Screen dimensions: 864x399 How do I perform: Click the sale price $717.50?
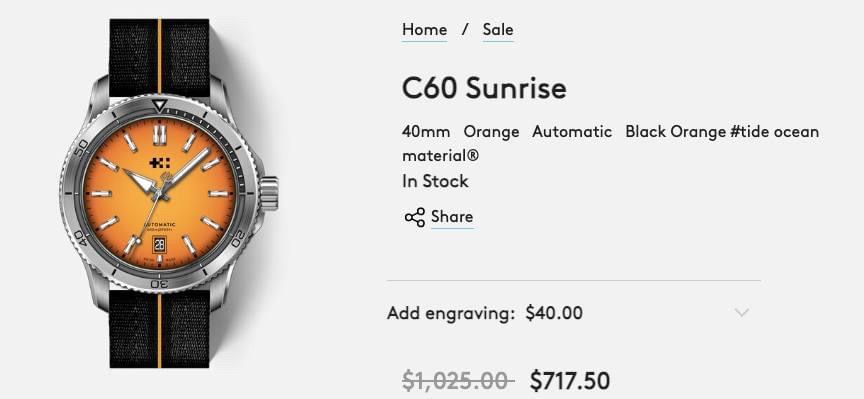tap(570, 381)
